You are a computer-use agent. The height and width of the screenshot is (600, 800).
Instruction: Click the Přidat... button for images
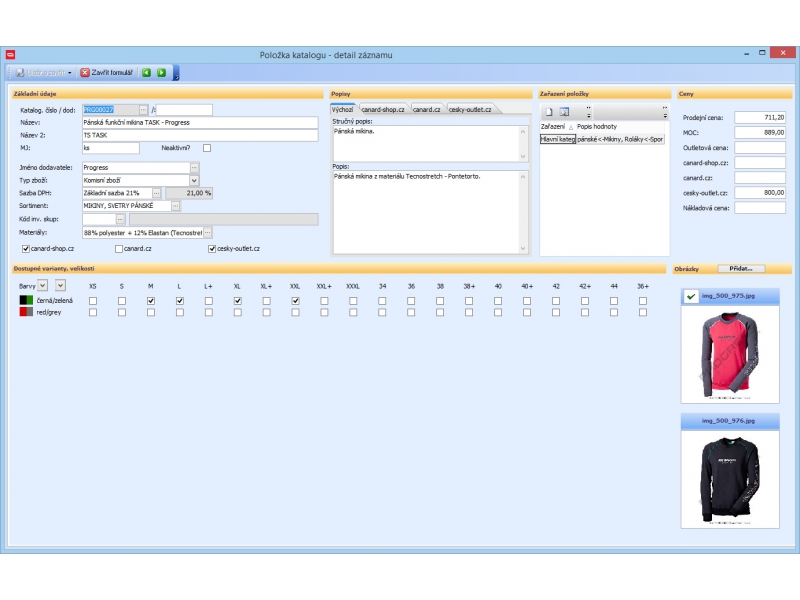click(x=741, y=269)
